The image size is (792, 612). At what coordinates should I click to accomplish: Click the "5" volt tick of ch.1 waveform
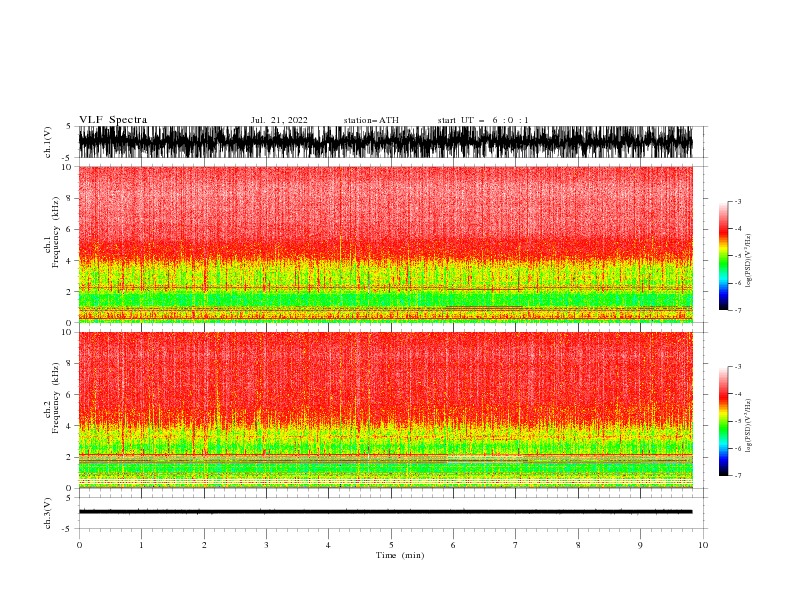(x=69, y=127)
